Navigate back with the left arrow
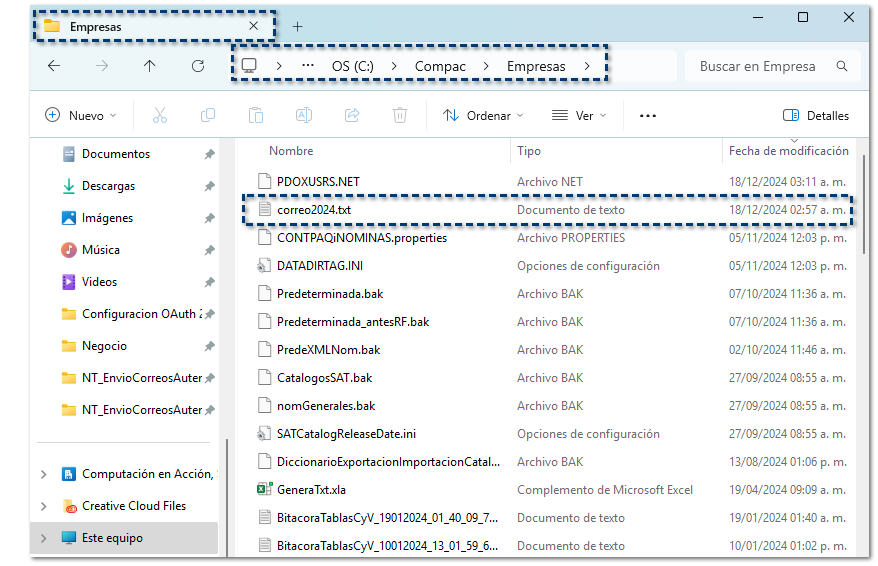878x566 pixels. point(54,66)
